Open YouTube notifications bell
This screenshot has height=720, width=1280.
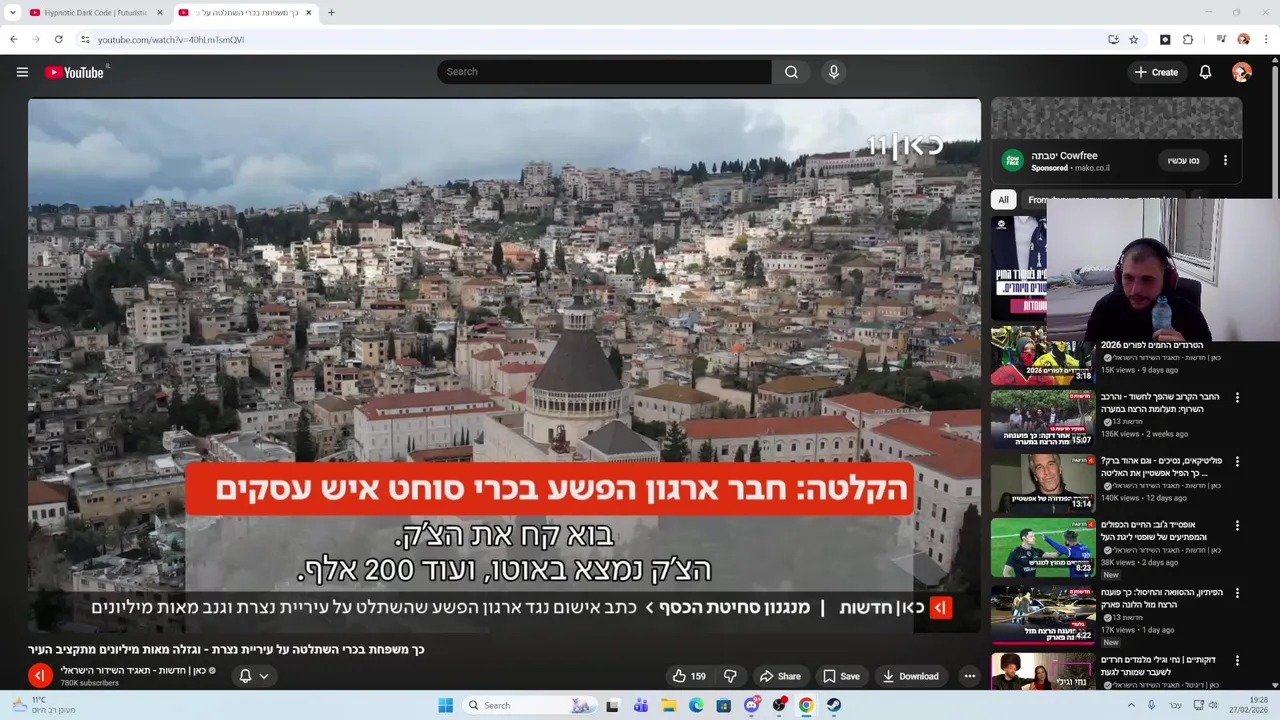pyautogui.click(x=1205, y=72)
